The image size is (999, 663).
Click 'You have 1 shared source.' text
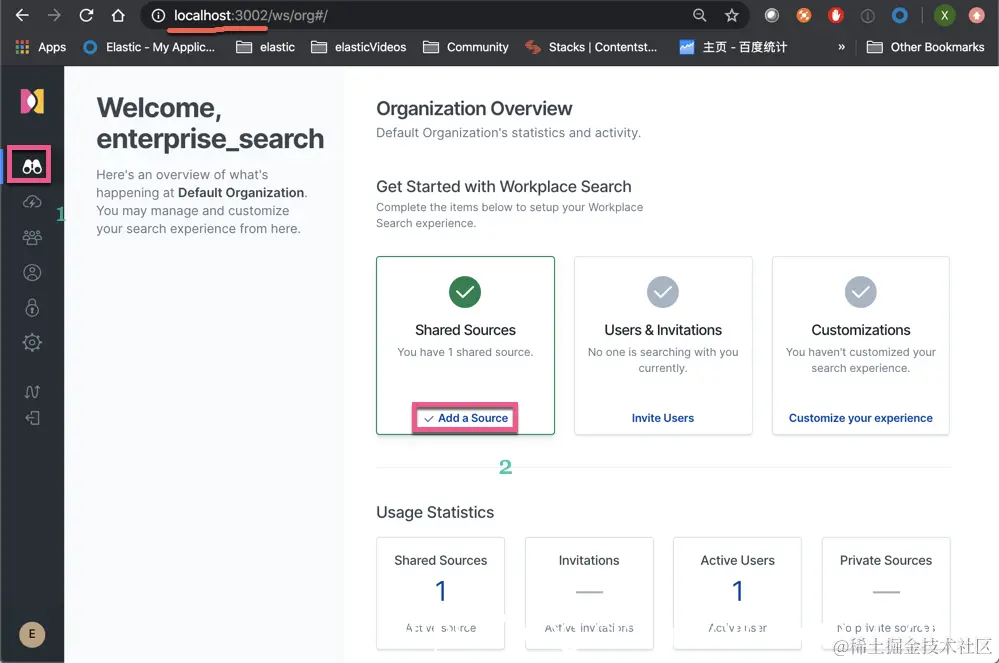[x=465, y=352]
